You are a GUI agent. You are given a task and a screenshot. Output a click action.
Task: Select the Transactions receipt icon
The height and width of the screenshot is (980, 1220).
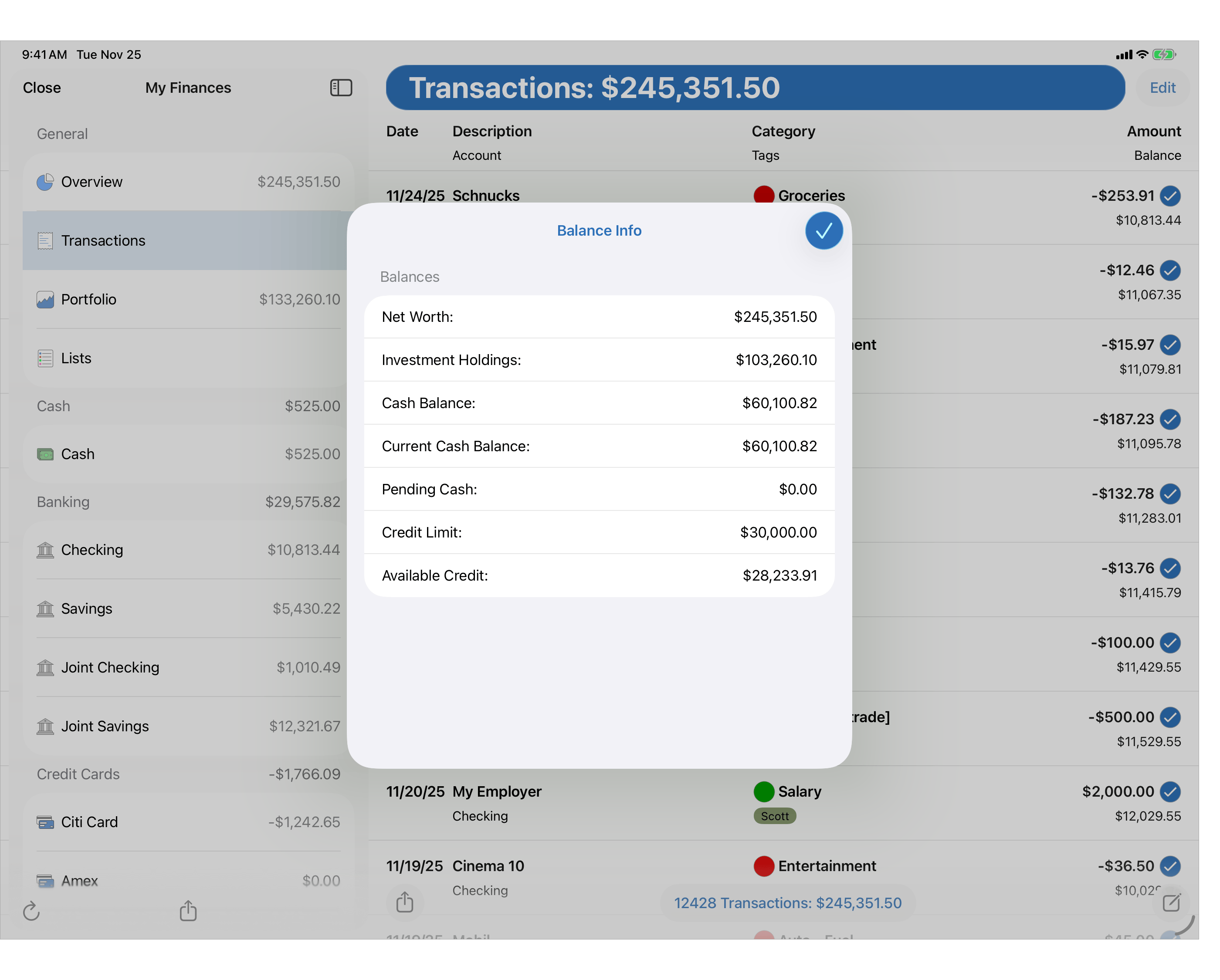[45, 240]
